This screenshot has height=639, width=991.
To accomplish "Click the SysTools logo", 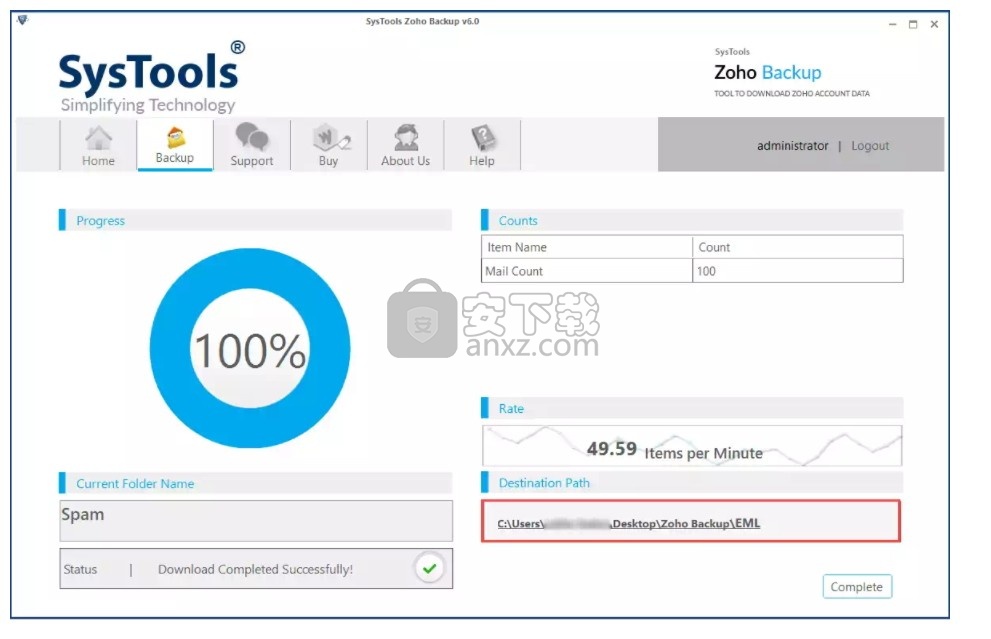I will pyautogui.click(x=152, y=77).
